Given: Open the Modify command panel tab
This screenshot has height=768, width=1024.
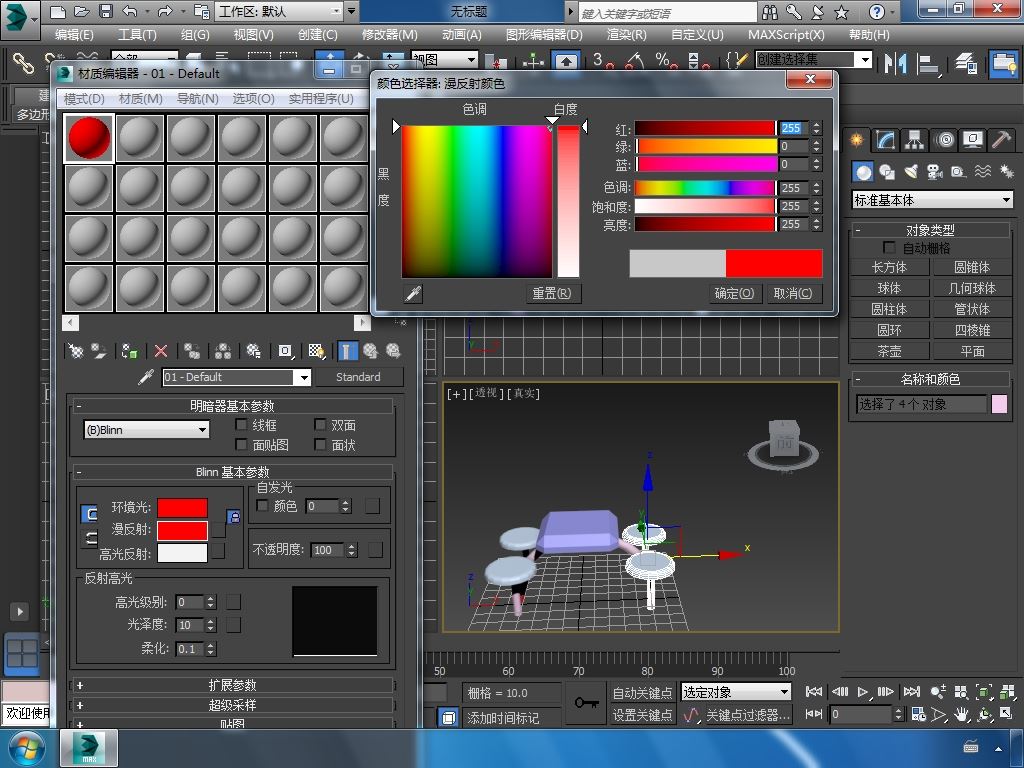Looking at the screenshot, I should 885,140.
